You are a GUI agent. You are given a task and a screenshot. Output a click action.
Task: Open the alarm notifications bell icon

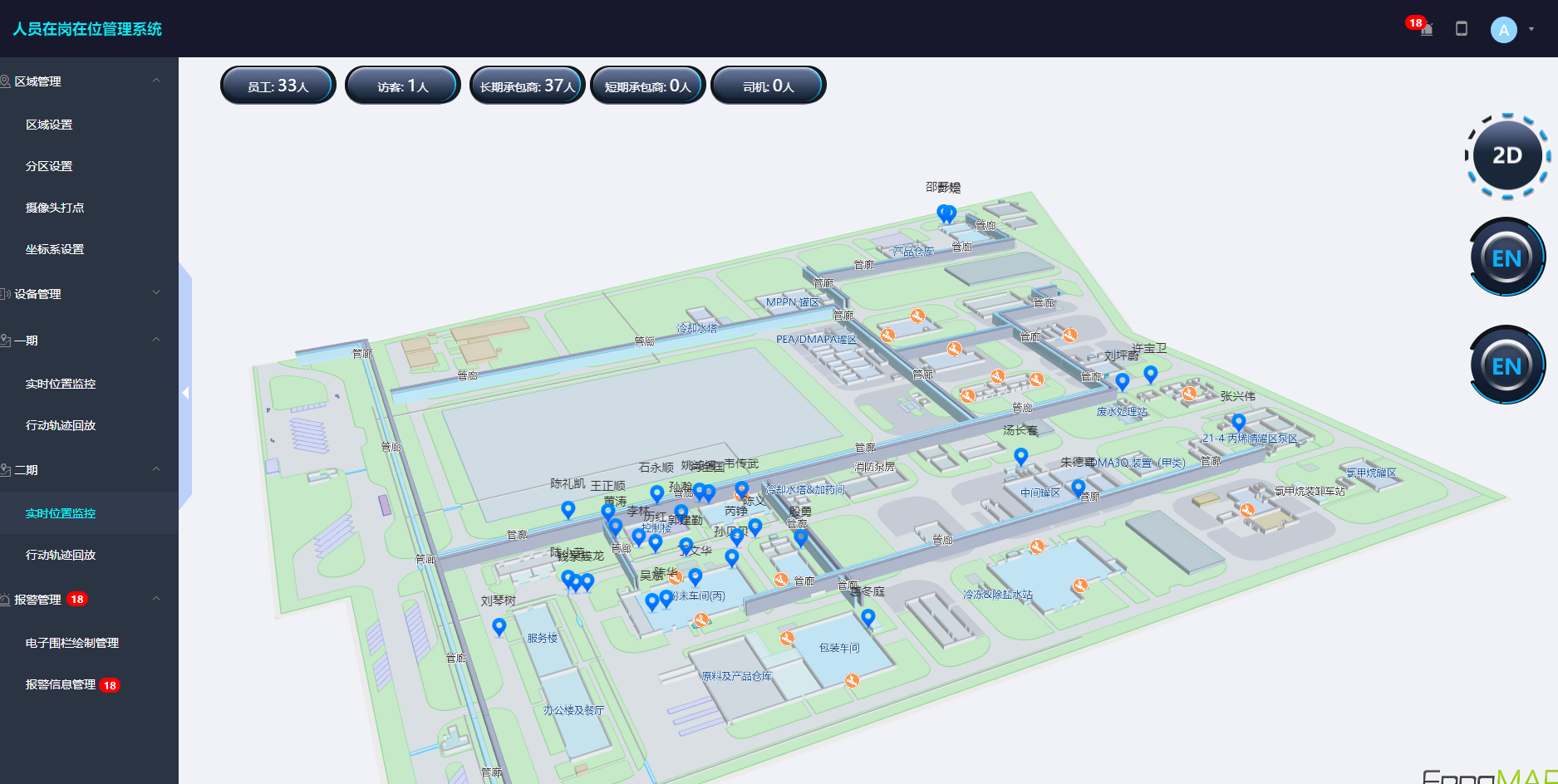pyautogui.click(x=1425, y=29)
